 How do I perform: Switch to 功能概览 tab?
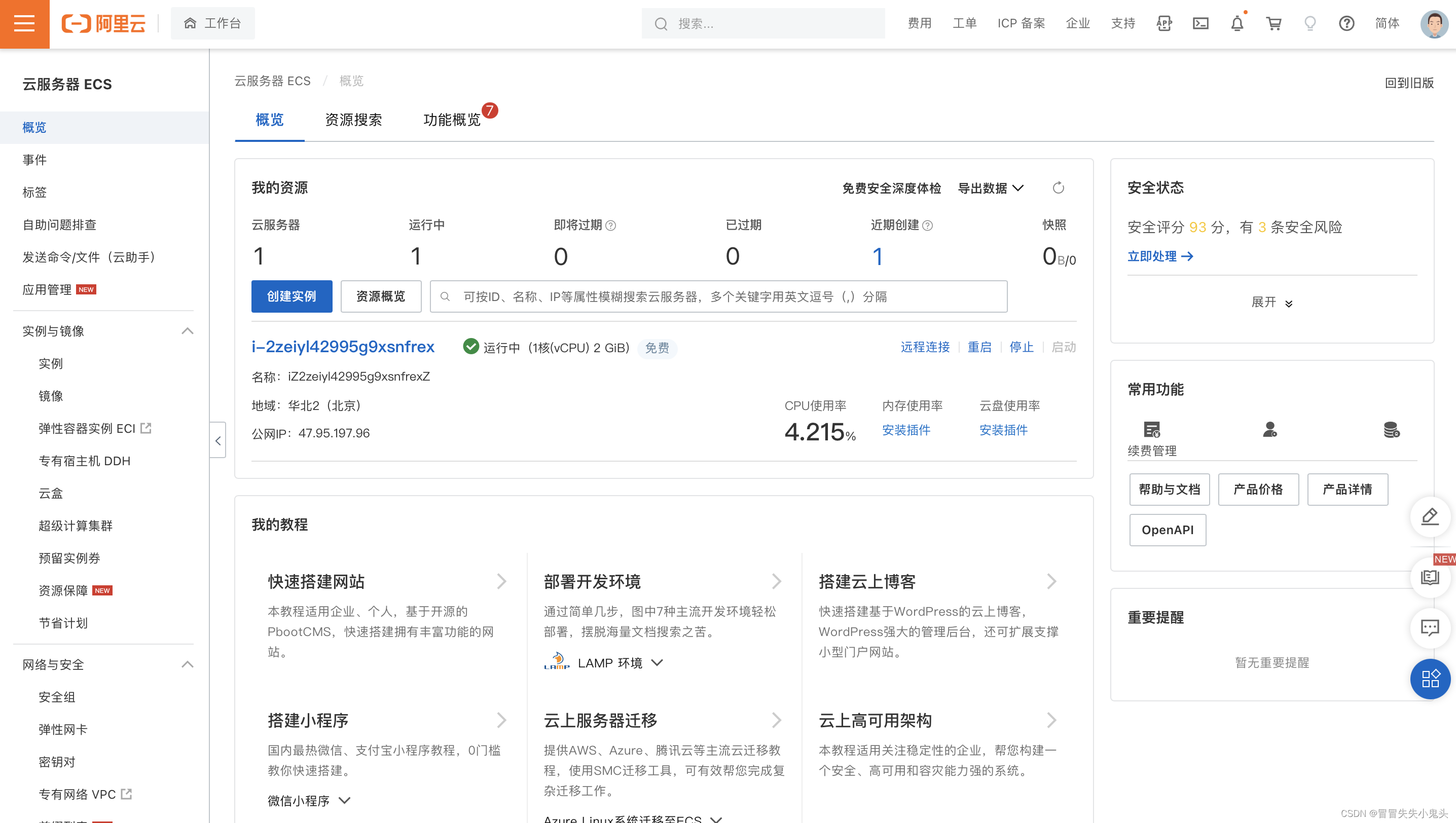pos(452,120)
